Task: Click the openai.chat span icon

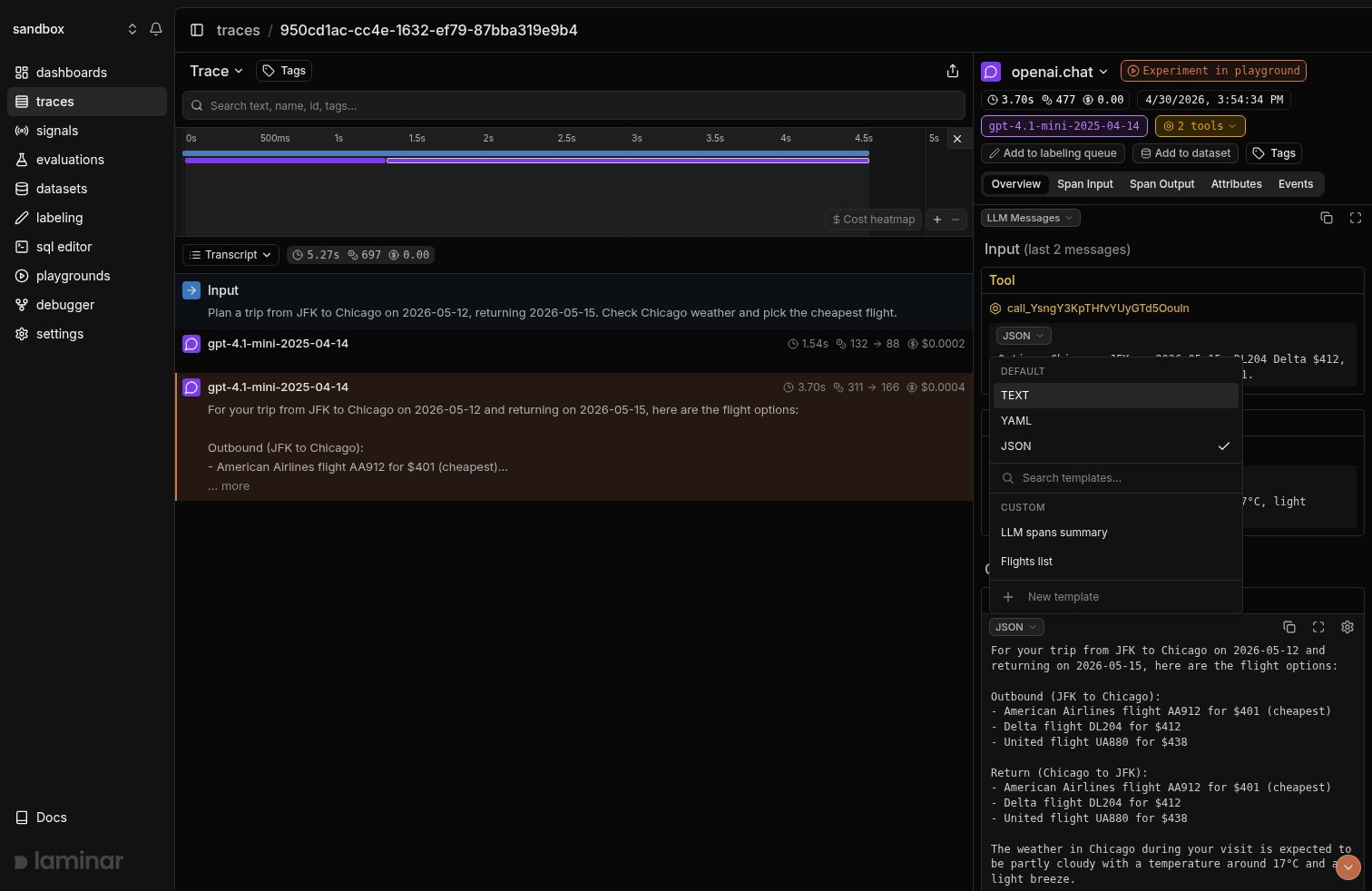Action: [x=991, y=72]
